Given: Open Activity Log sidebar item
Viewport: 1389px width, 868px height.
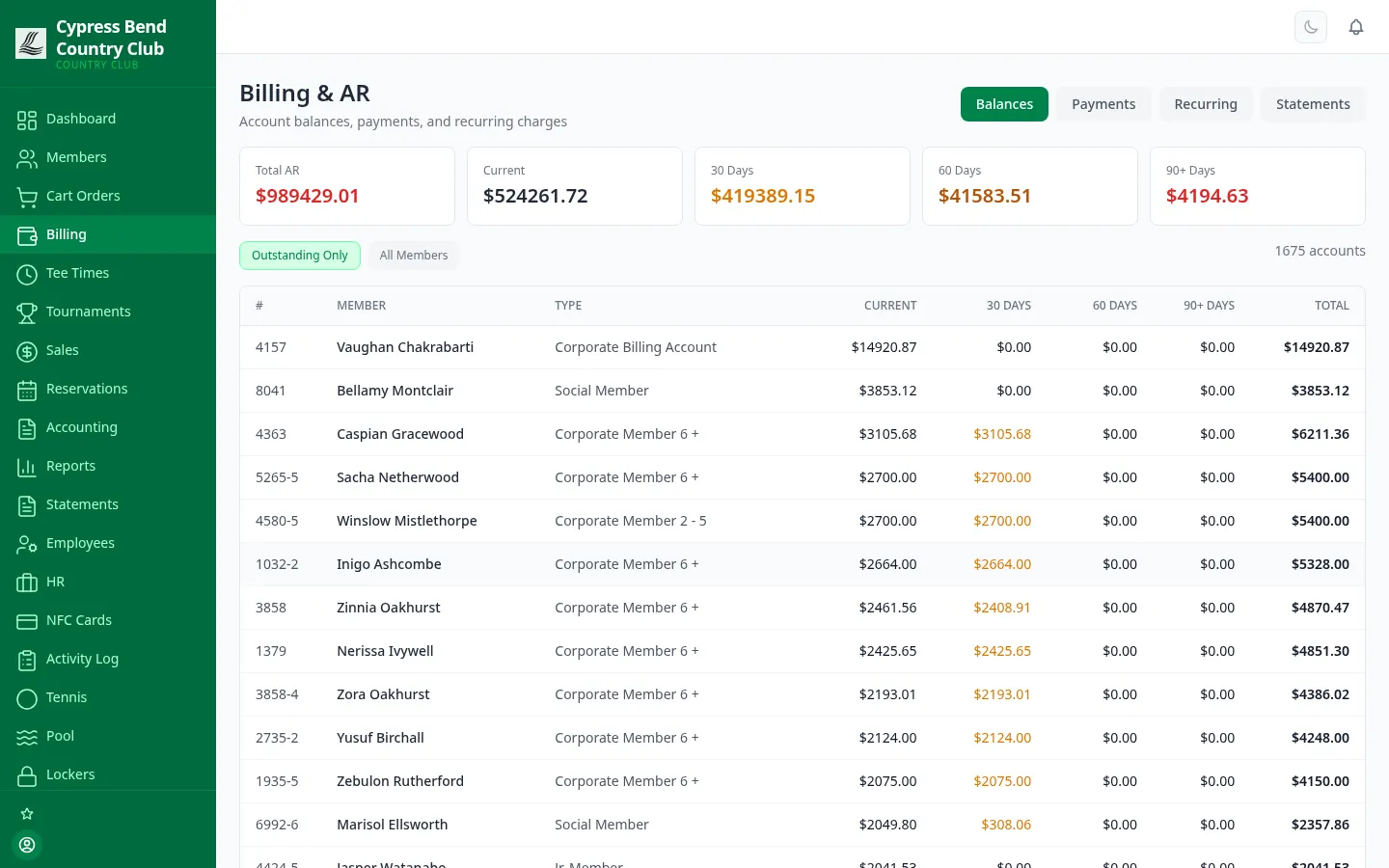Looking at the screenshot, I should (x=108, y=659).
